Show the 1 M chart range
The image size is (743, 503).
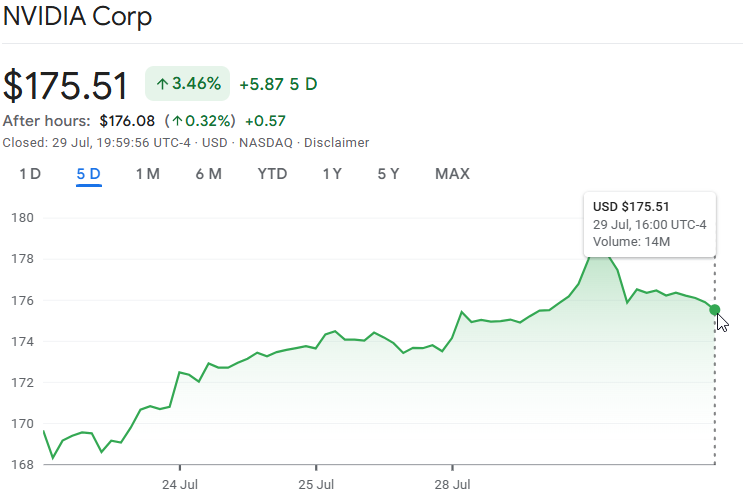point(148,174)
